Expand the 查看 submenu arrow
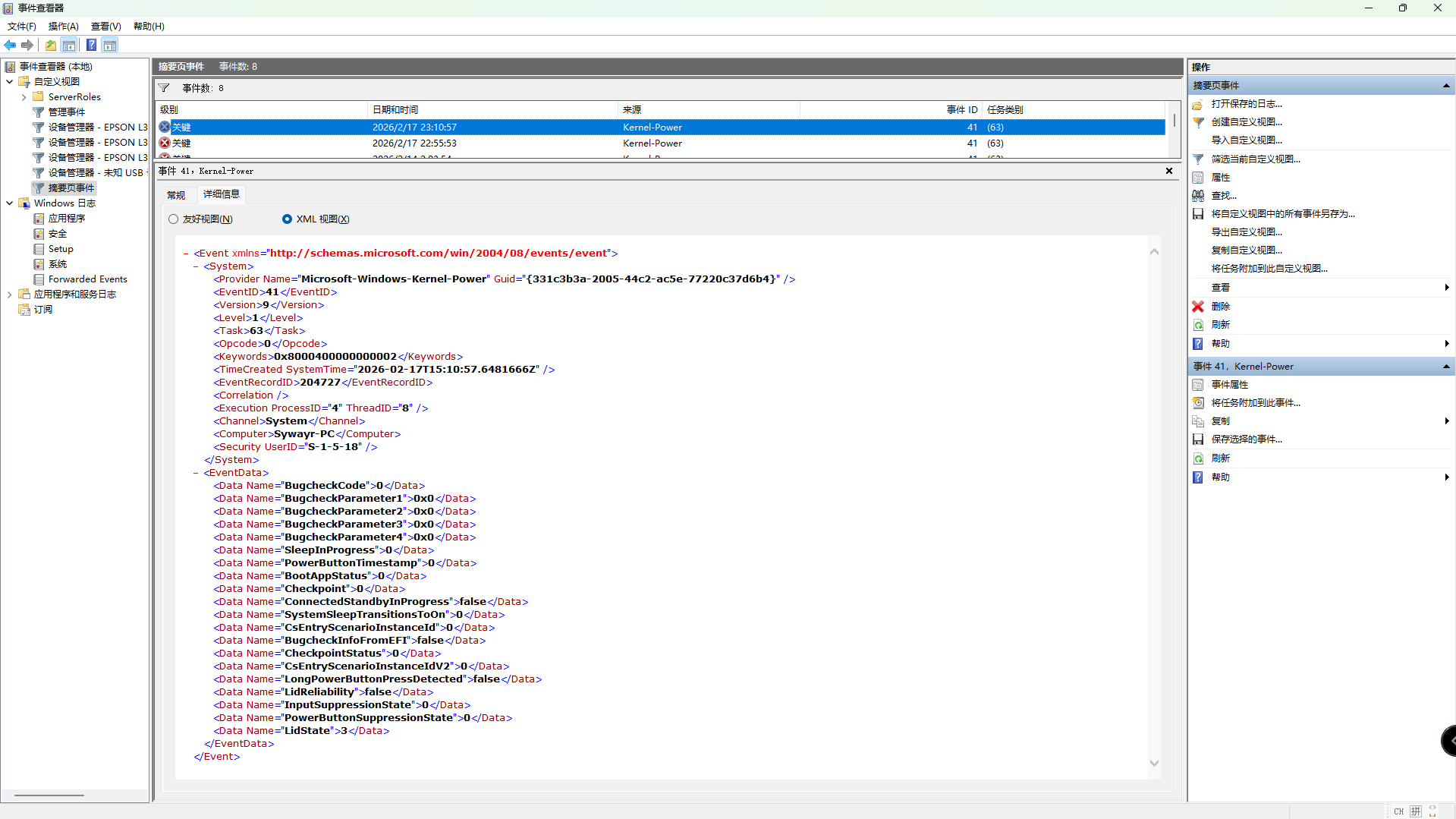 point(1447,288)
